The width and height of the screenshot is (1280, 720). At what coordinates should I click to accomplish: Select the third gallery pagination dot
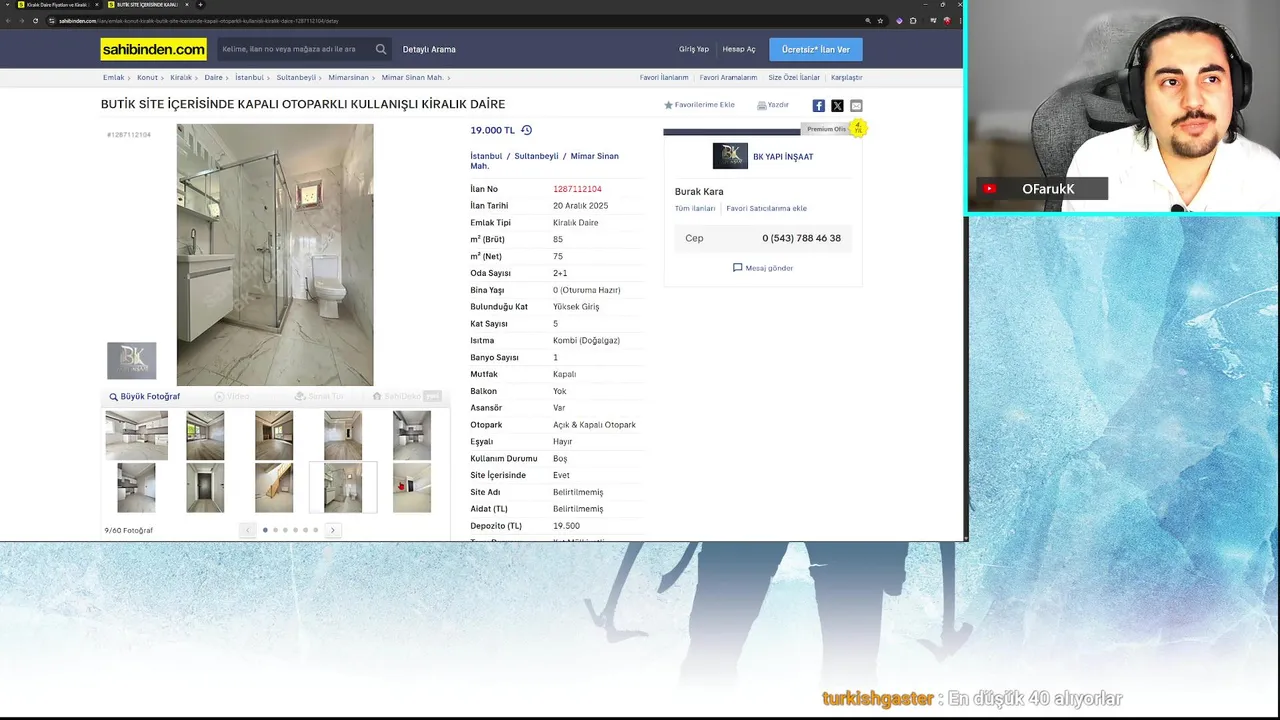pyautogui.click(x=285, y=530)
